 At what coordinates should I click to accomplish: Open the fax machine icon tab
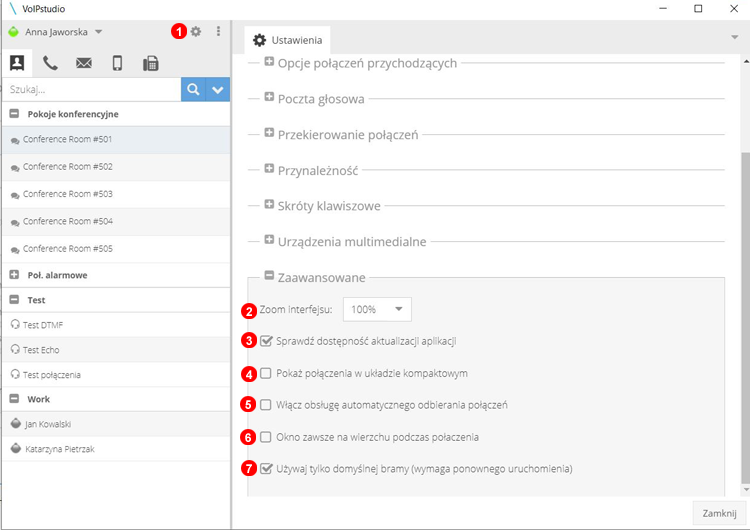150,63
